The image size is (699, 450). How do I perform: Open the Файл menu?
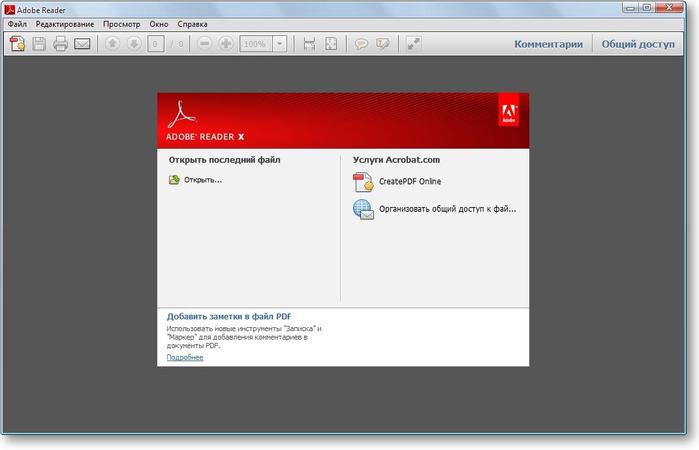tap(17, 24)
